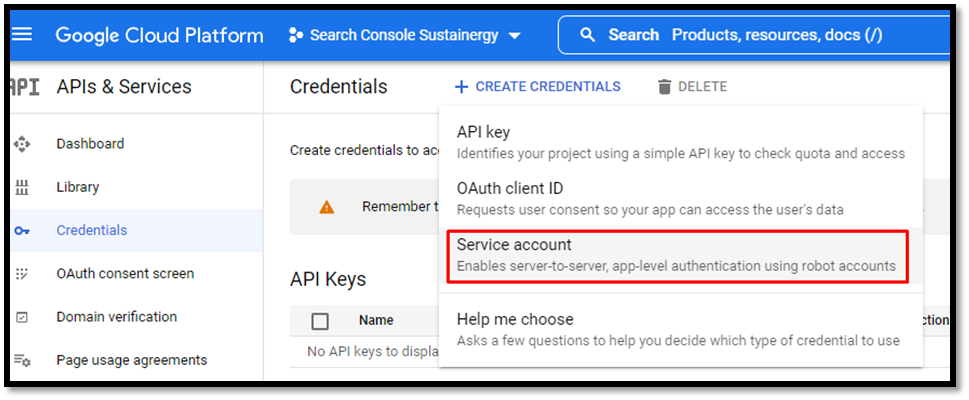The image size is (969, 400).
Task: Click the Google Cloud Platform logo link
Action: coord(159,35)
